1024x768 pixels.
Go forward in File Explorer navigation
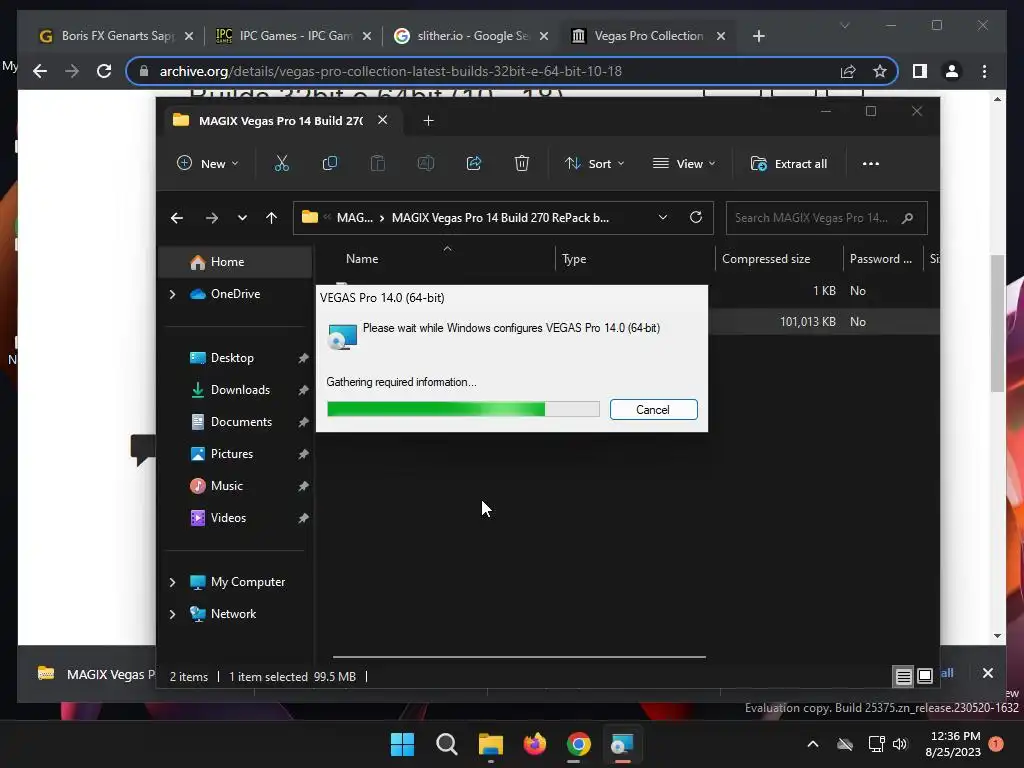(212, 218)
